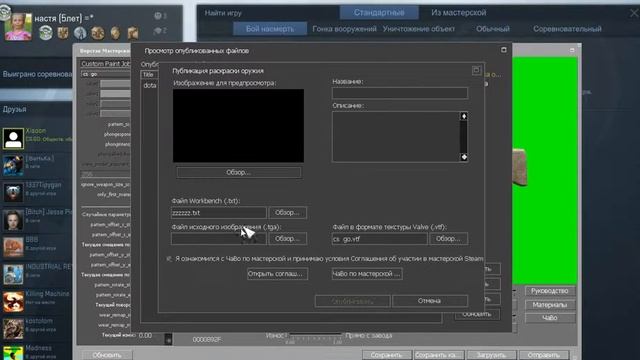
Task: Open the messages counter icon showing 3
Action: (x=160, y=16)
